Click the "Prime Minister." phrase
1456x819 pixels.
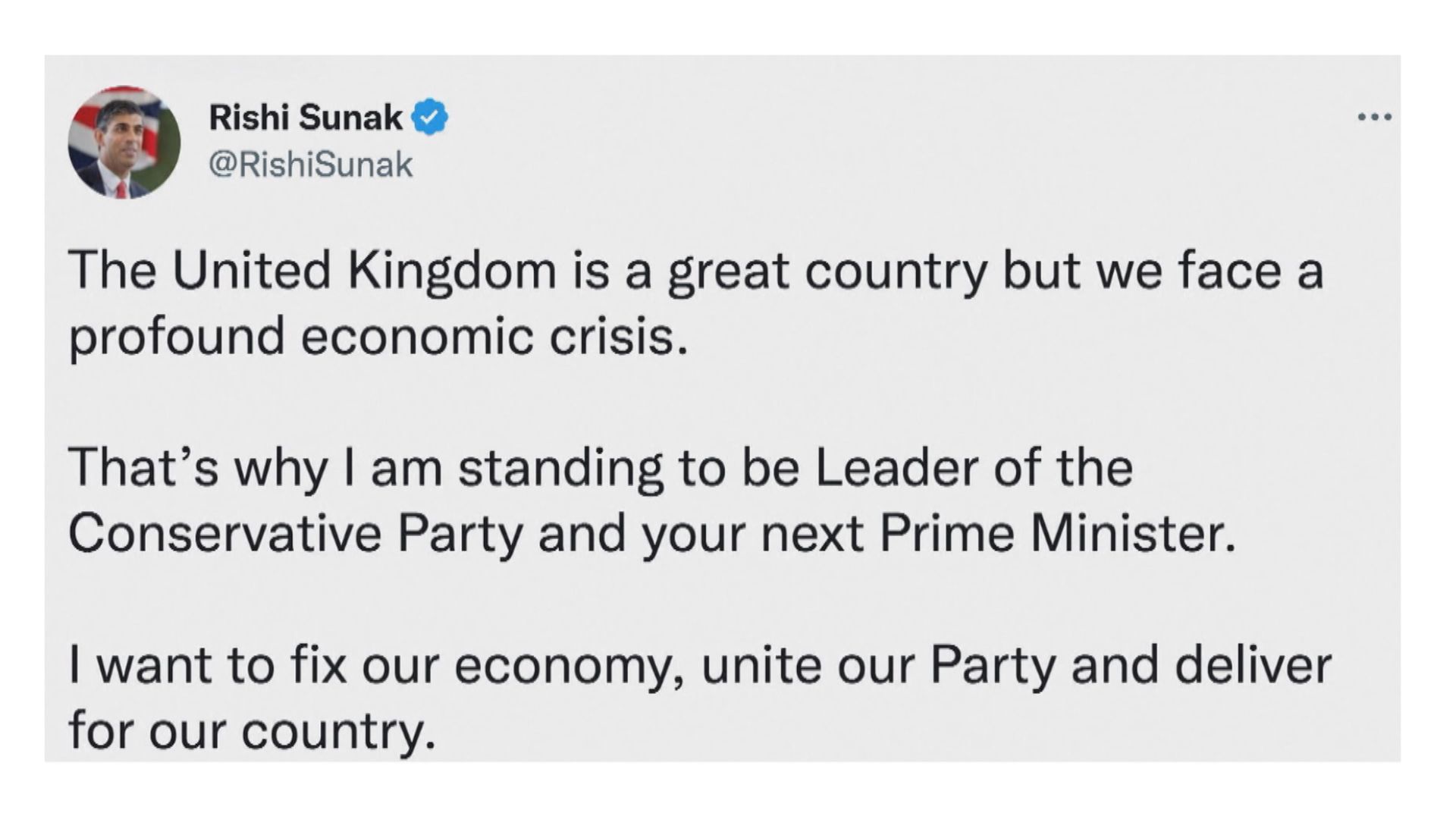(1058, 533)
